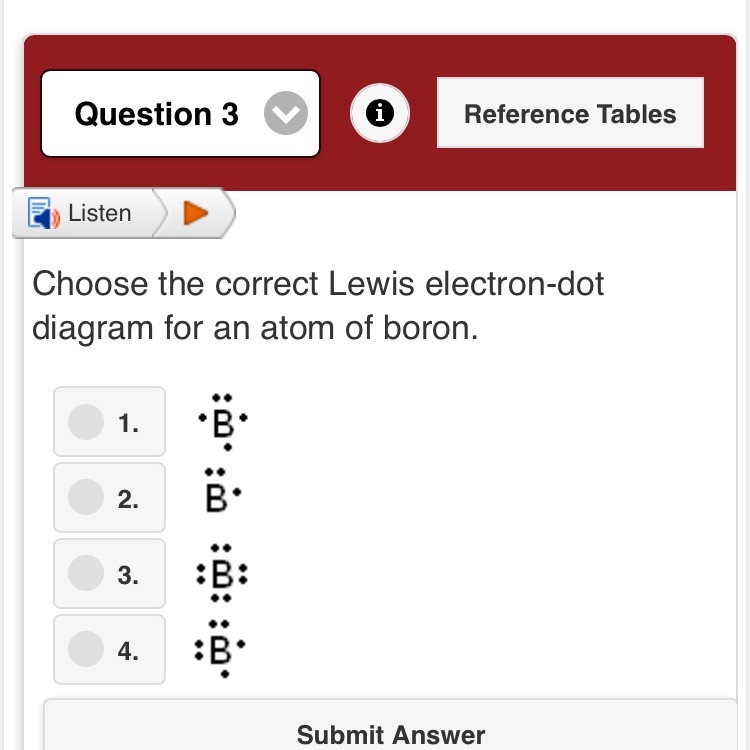This screenshot has height=750, width=750.
Task: Click the boron diagram with eight dots
Action: pos(222,575)
